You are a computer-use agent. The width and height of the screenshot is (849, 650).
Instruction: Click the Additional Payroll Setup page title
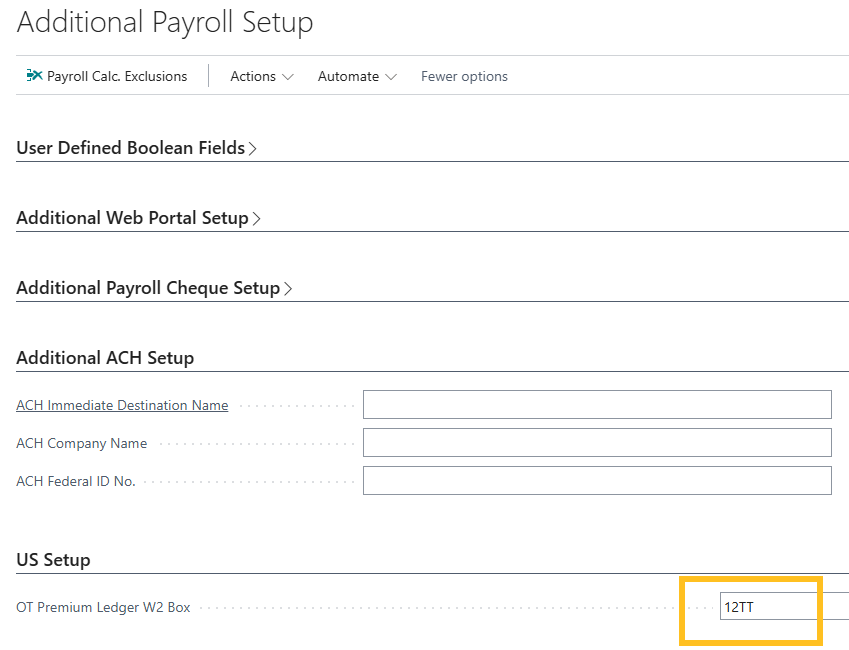(164, 22)
